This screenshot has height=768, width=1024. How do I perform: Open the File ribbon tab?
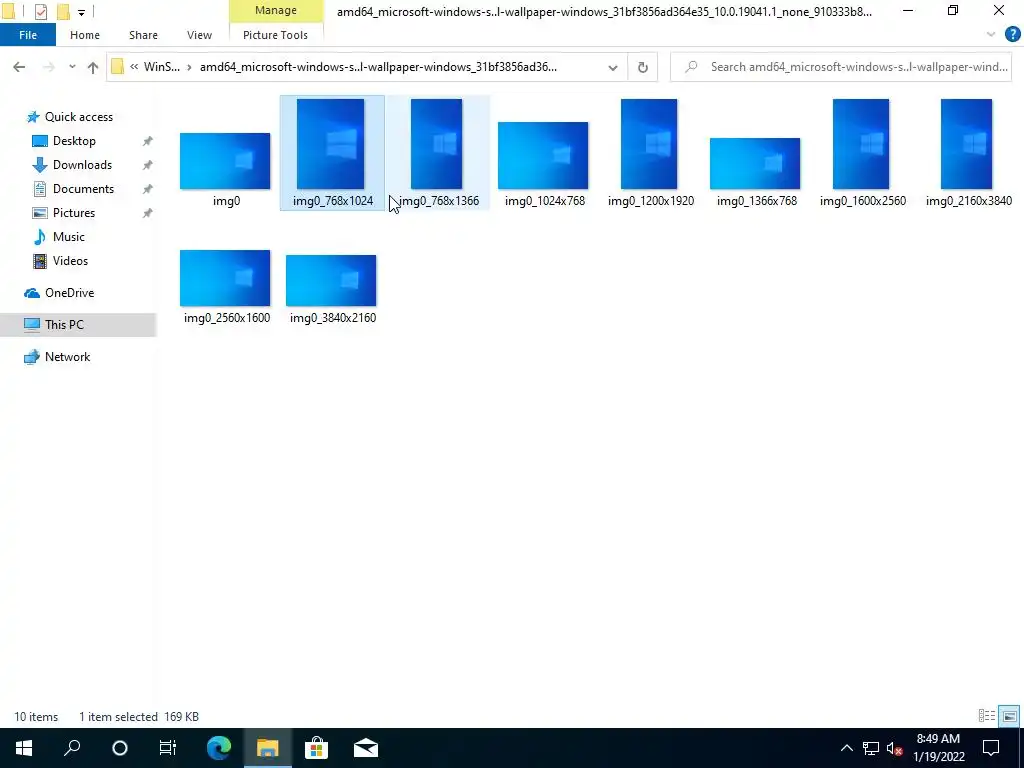tap(28, 35)
